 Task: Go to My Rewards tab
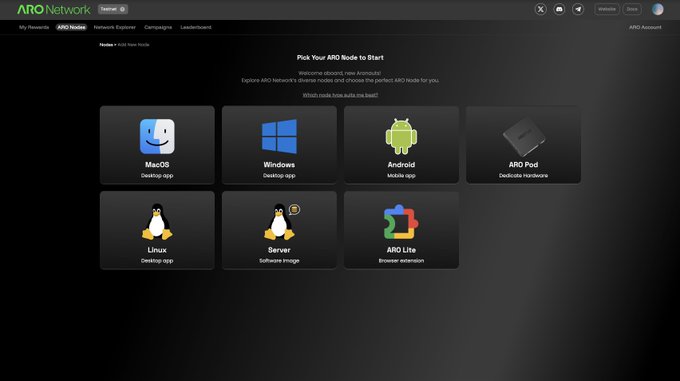tap(34, 27)
